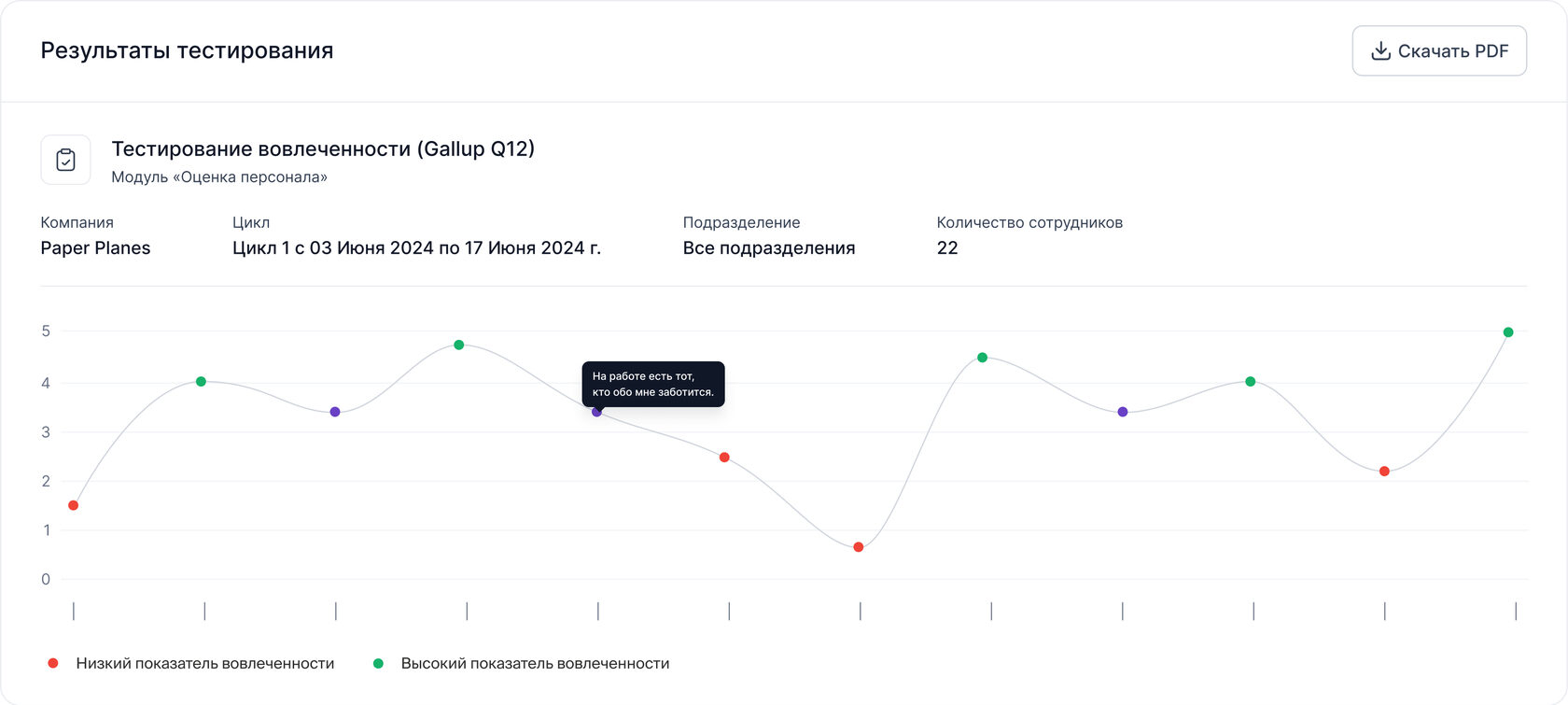This screenshot has height=705, width=1568.
Task: Select the green data point at 4.75
Action: point(458,345)
